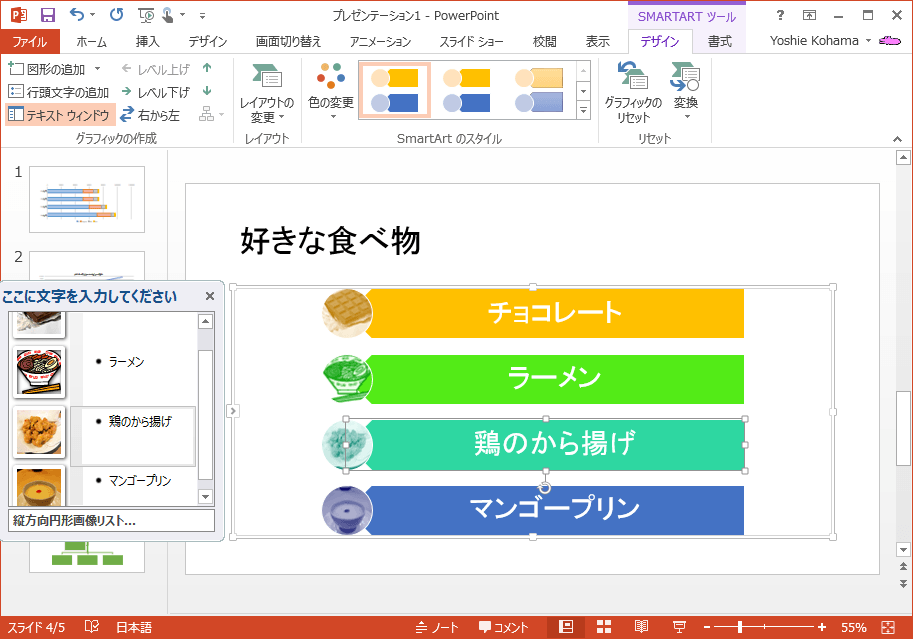Toggle 右から左 right-to-left layout

click(150, 115)
